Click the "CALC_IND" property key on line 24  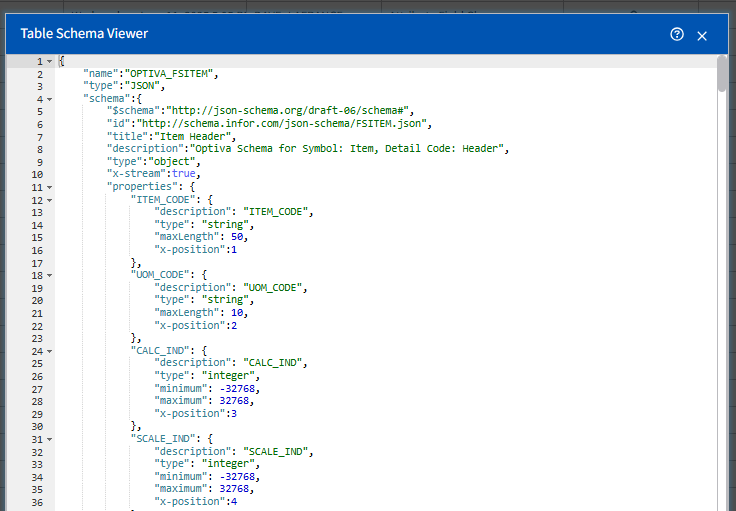coord(160,351)
